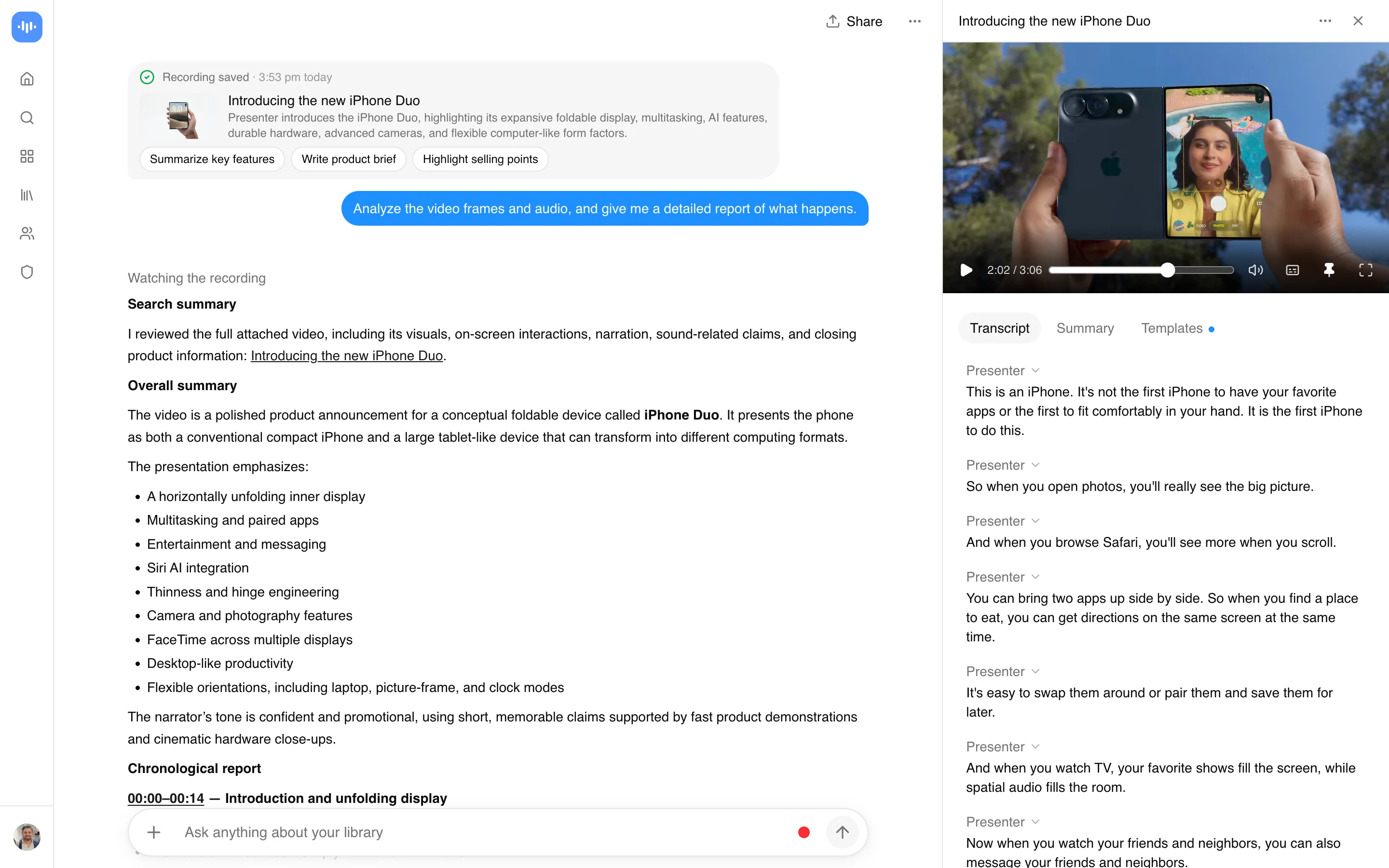Viewport: 1389px width, 868px height.
Task: Click the side panel title text
Action: pos(1054,21)
